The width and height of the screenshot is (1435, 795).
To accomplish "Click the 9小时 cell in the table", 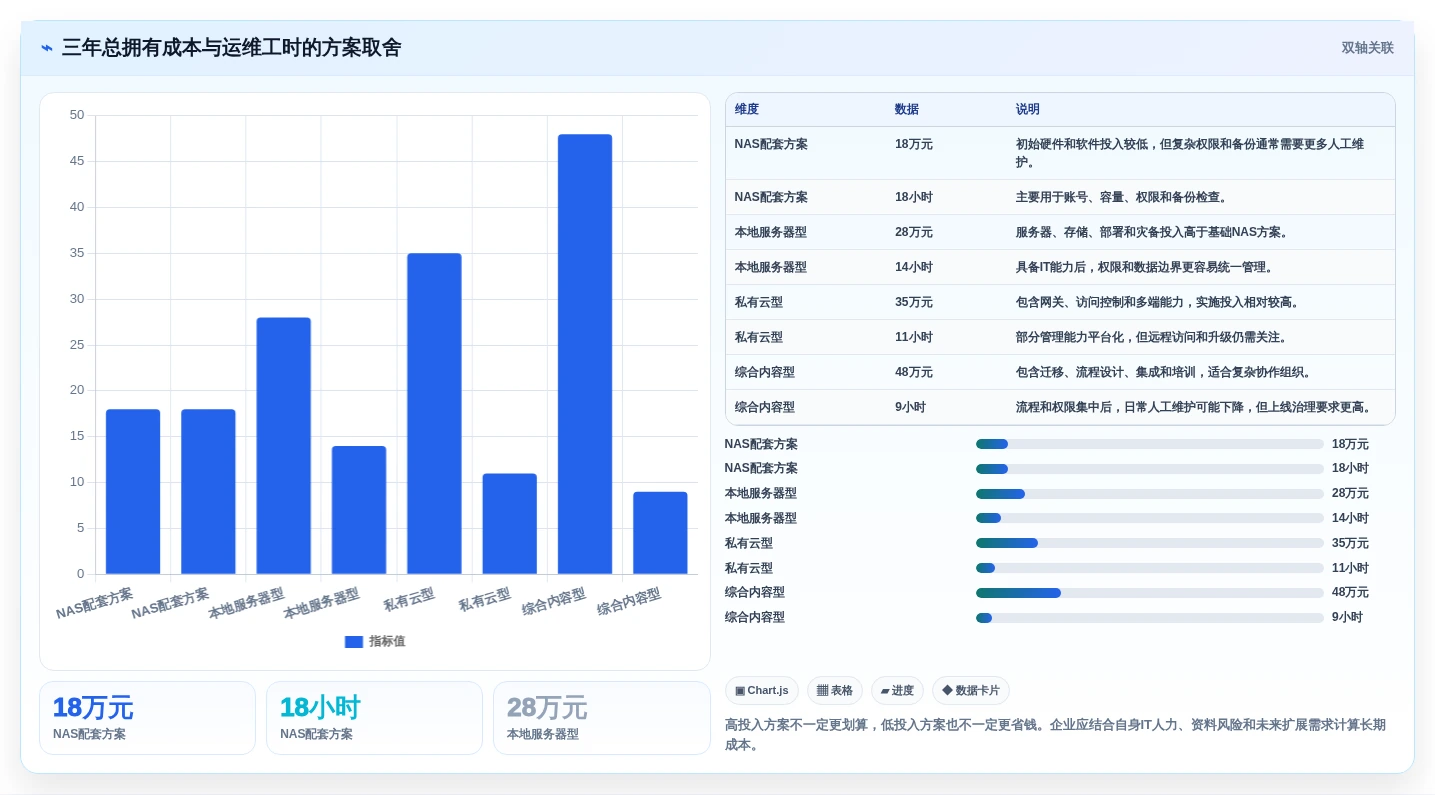I will (910, 407).
